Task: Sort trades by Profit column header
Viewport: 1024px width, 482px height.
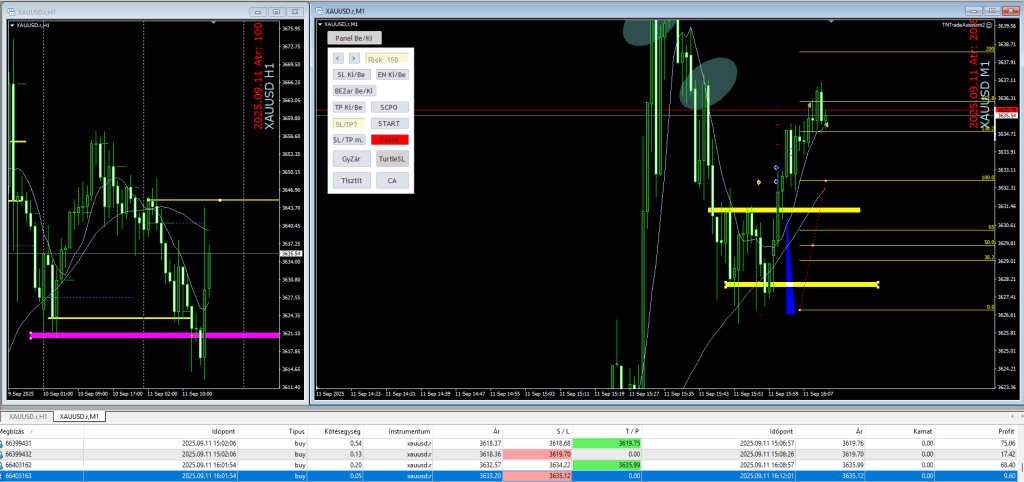Action: tap(1004, 431)
